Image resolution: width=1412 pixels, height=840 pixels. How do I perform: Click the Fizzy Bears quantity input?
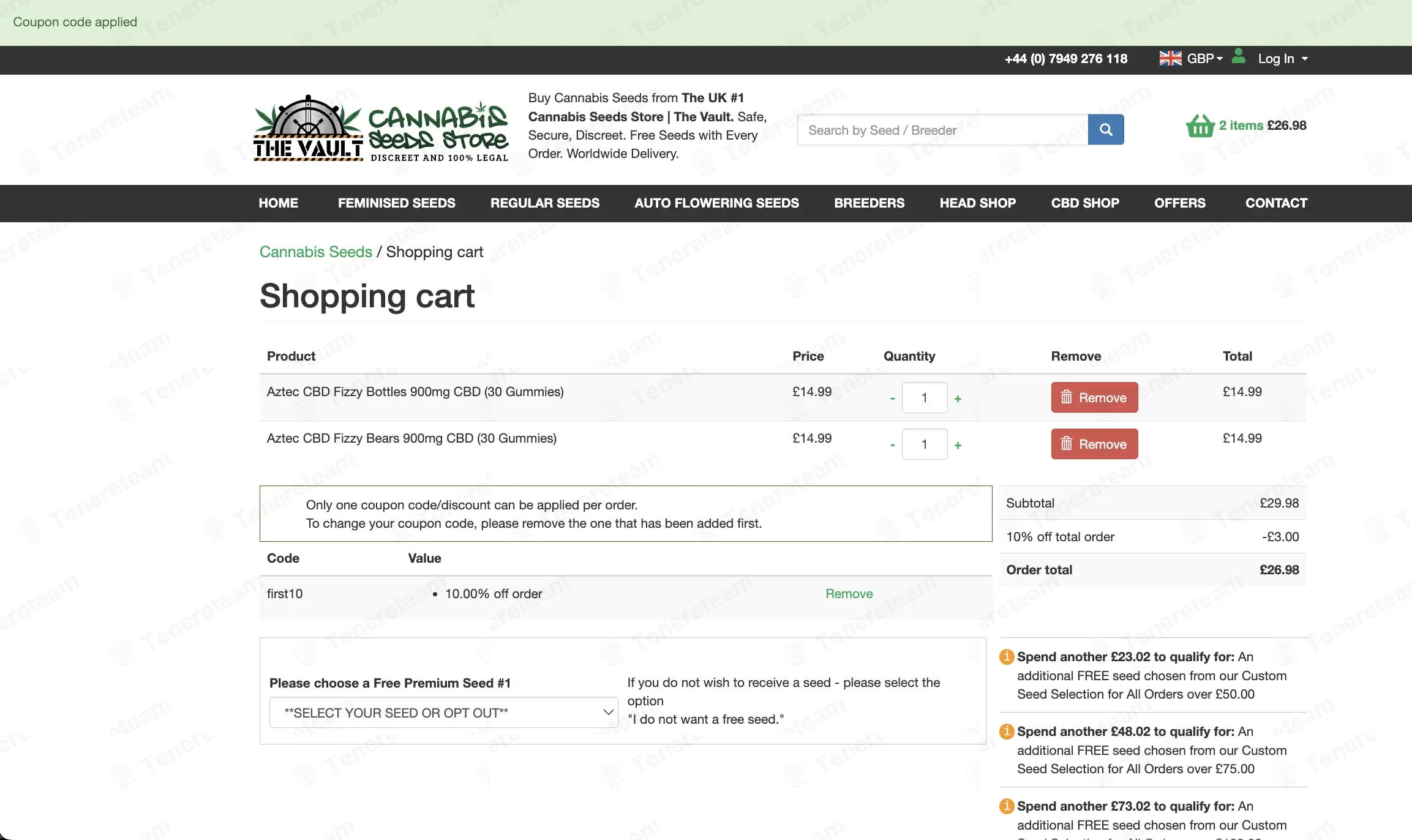pos(925,444)
